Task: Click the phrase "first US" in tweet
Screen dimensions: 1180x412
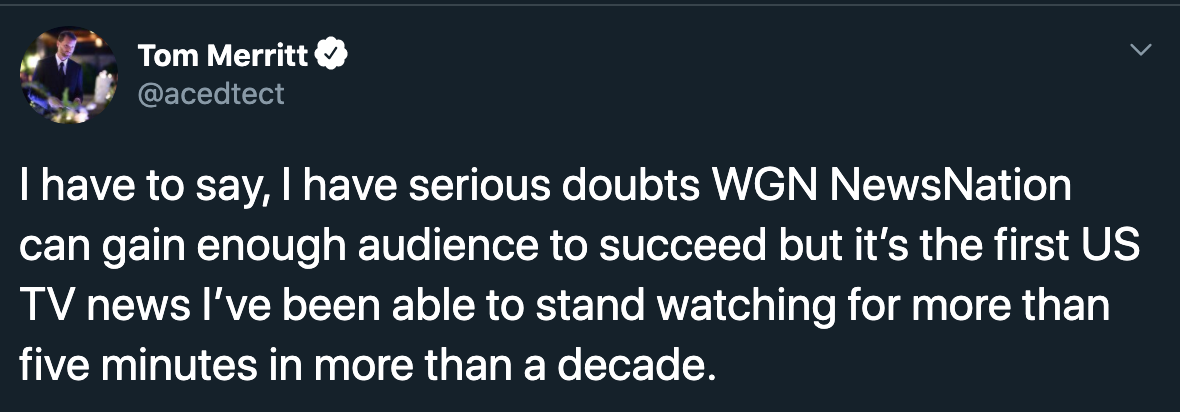Action: (x=1081, y=246)
